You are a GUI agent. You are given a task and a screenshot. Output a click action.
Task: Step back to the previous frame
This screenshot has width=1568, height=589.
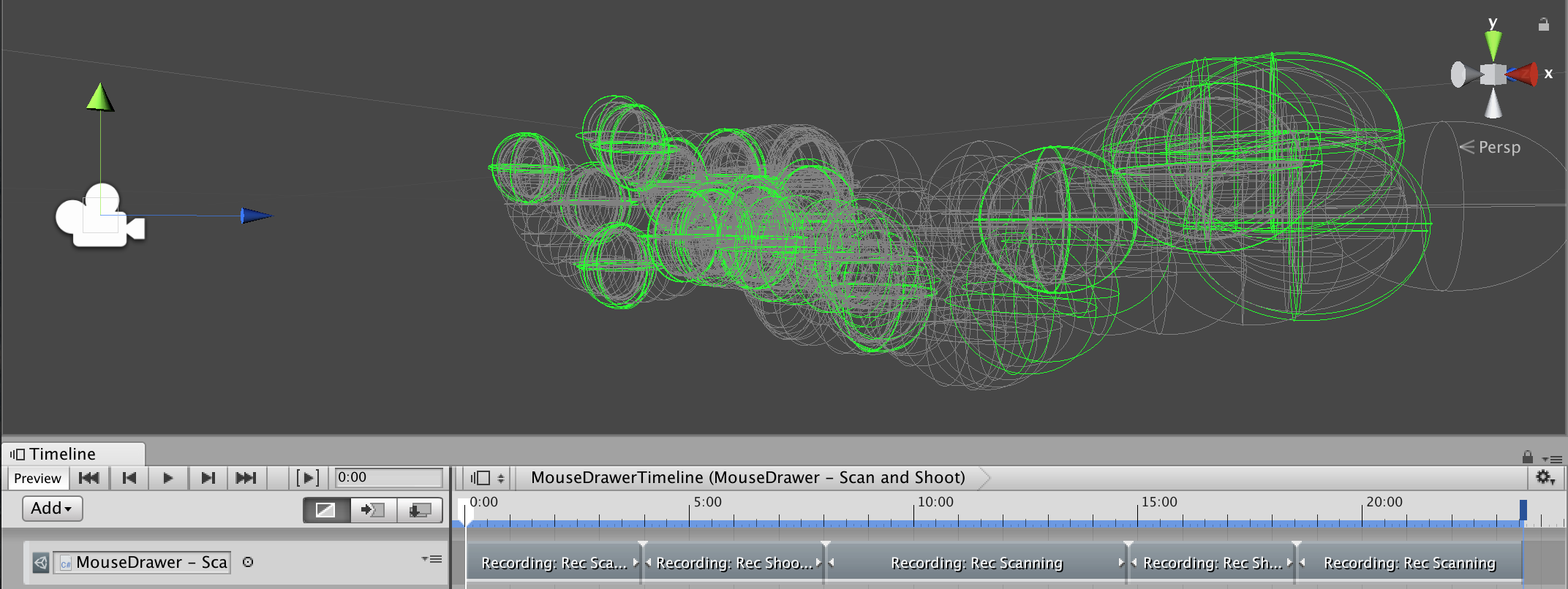(129, 478)
